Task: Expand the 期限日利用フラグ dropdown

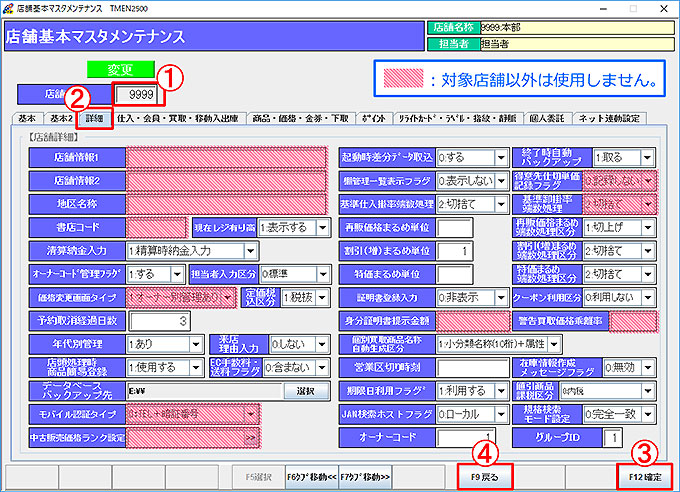Action: click(501, 391)
